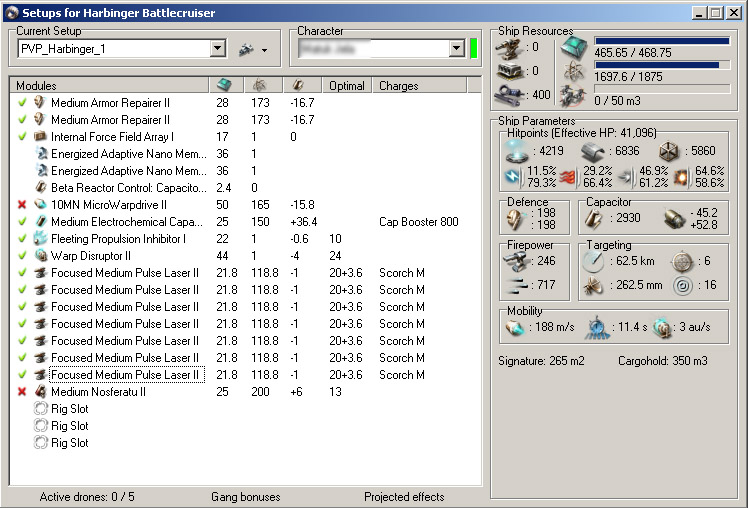748x508 pixels.
Task: Click the green character status indicator
Action: [474, 49]
